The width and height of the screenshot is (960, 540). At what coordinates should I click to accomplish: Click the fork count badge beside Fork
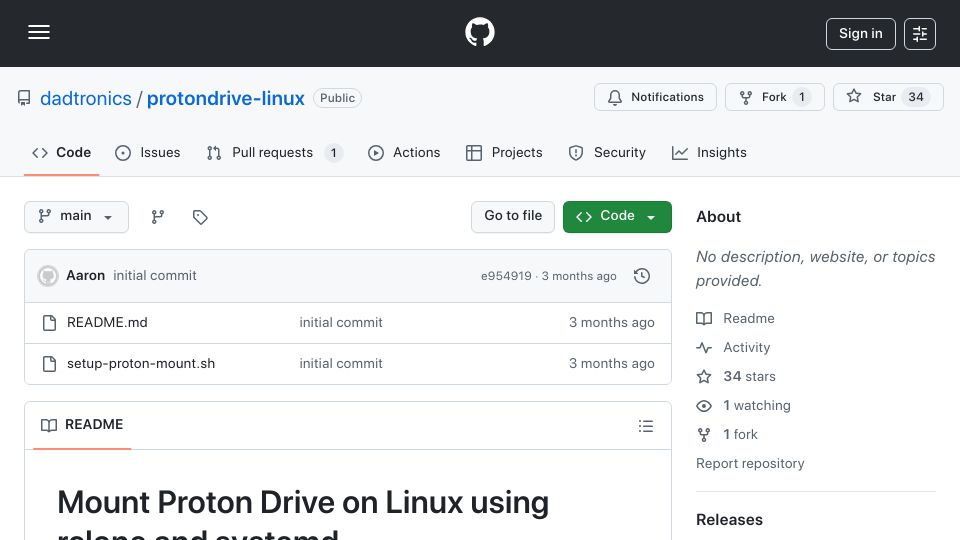802,97
